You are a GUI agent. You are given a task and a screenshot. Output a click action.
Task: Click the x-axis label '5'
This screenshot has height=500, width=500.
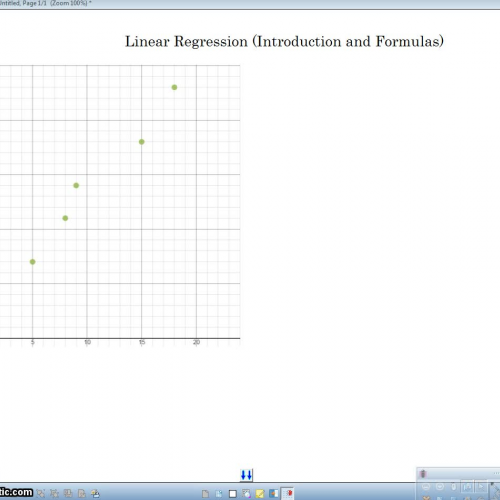click(x=33, y=342)
